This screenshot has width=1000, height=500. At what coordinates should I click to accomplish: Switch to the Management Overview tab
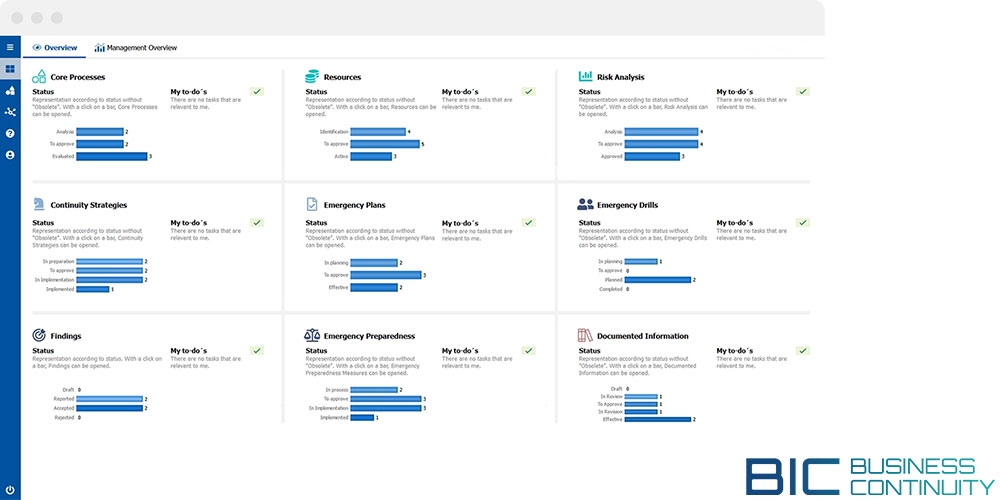tap(136, 48)
